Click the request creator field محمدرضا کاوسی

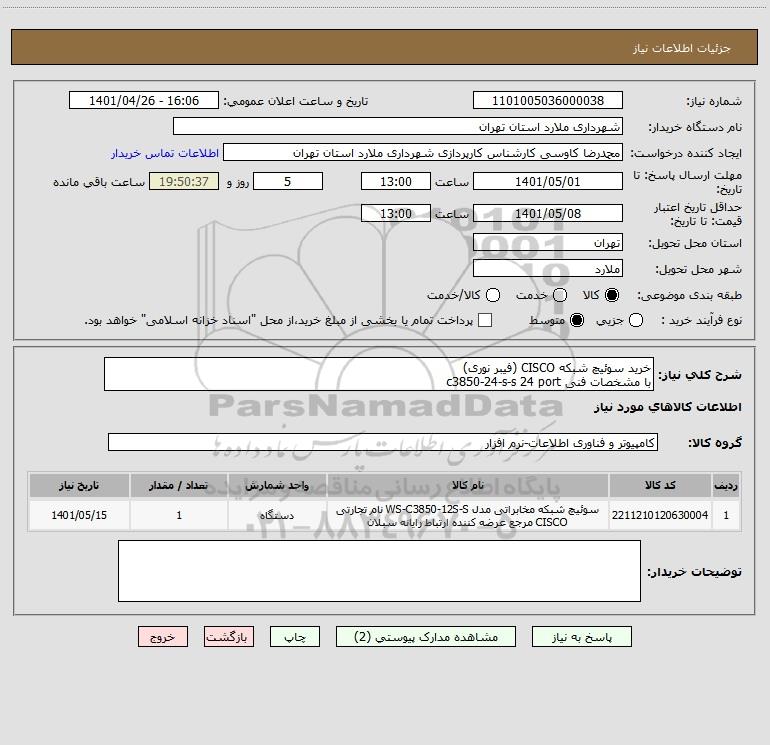pyautogui.click(x=423, y=153)
